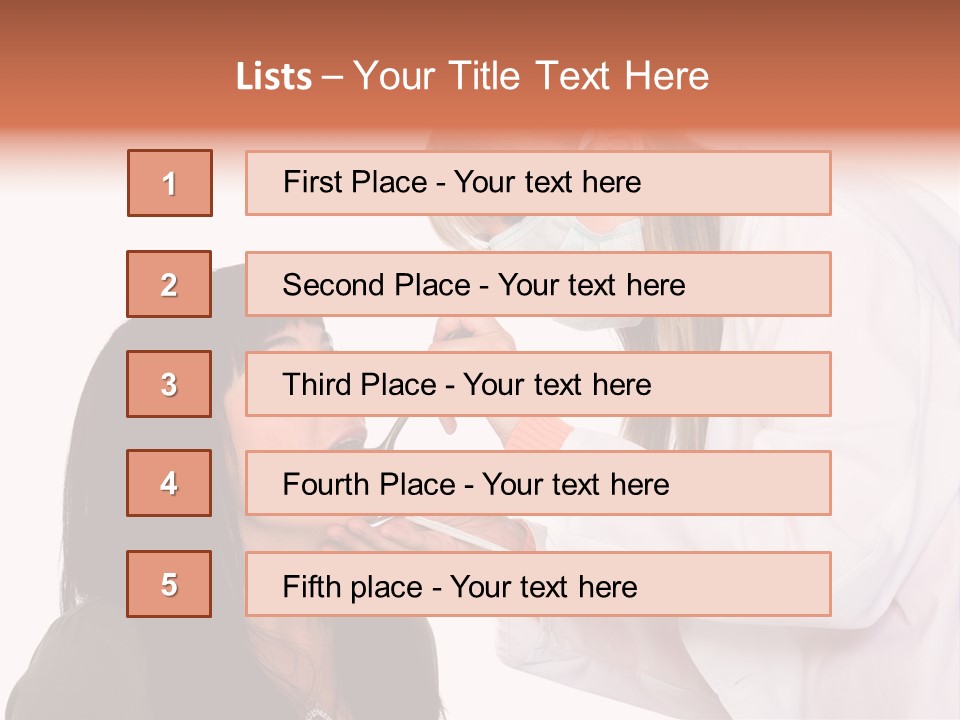Select the number 4 square

pos(169,483)
